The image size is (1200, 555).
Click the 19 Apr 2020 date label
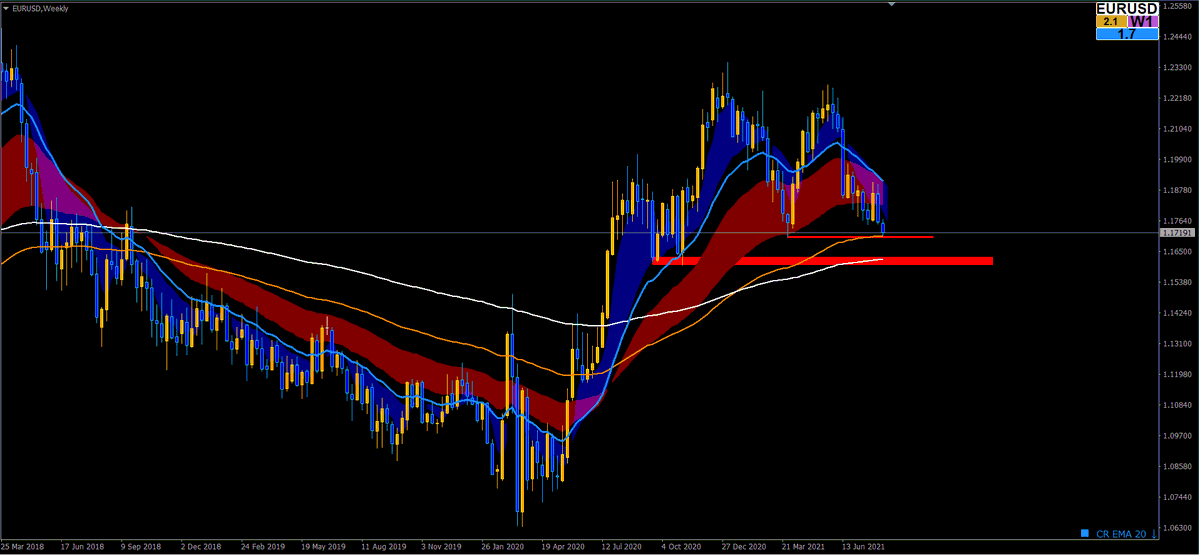[x=561, y=547]
